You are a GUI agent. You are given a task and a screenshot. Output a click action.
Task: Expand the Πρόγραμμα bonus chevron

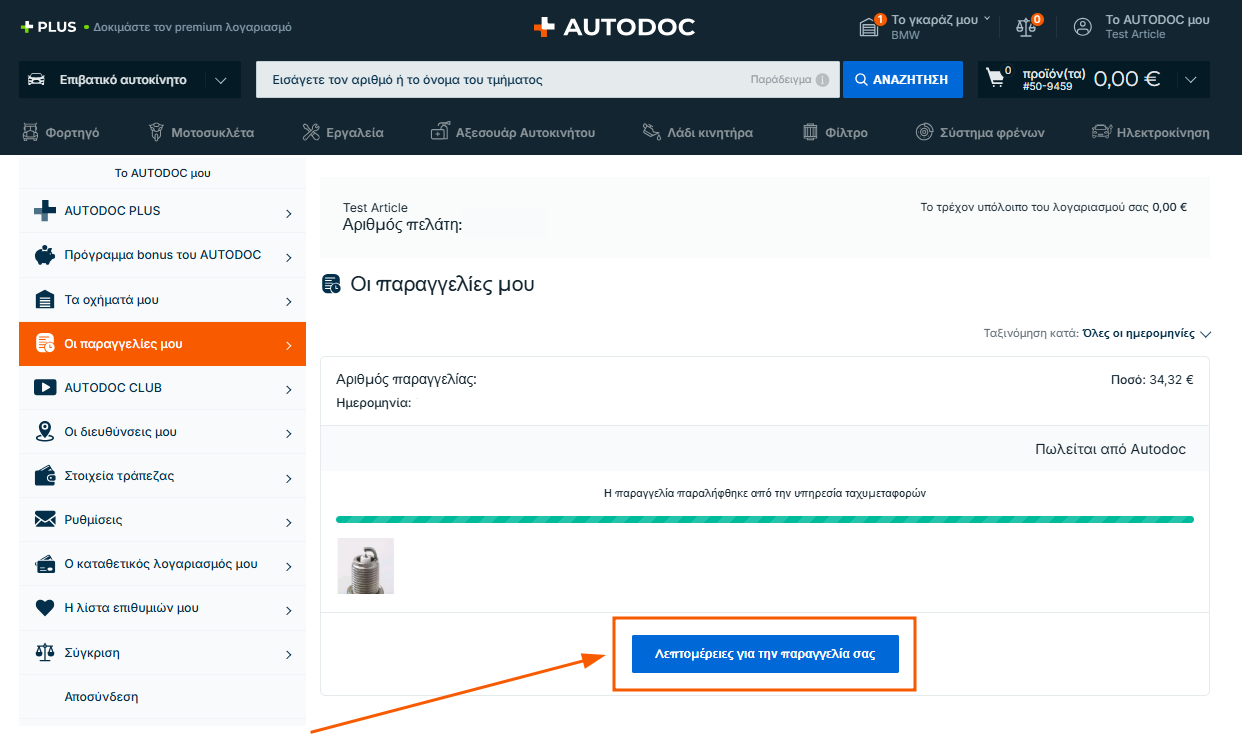tap(288, 257)
